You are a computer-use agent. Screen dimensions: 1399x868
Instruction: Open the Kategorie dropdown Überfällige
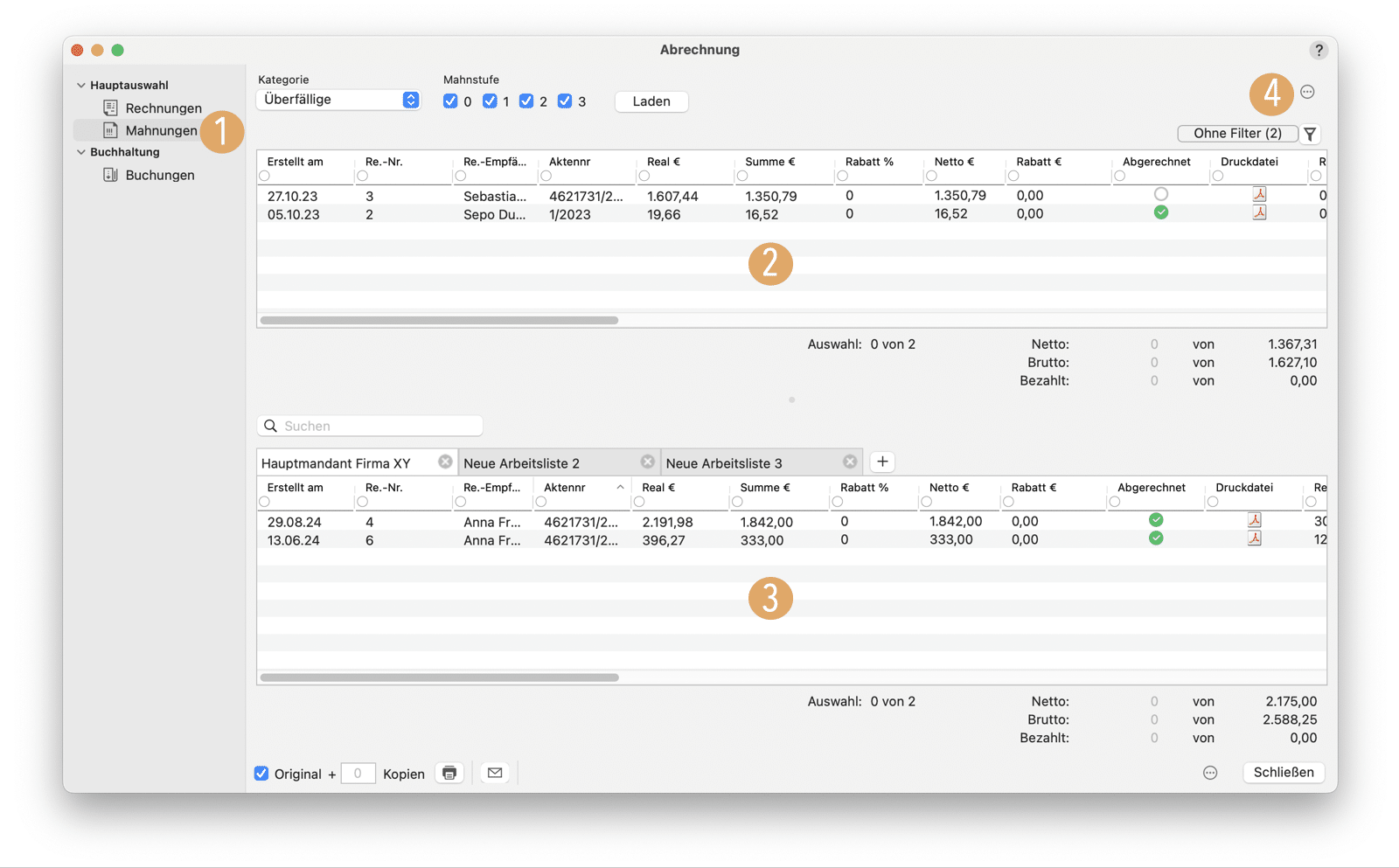point(338,100)
